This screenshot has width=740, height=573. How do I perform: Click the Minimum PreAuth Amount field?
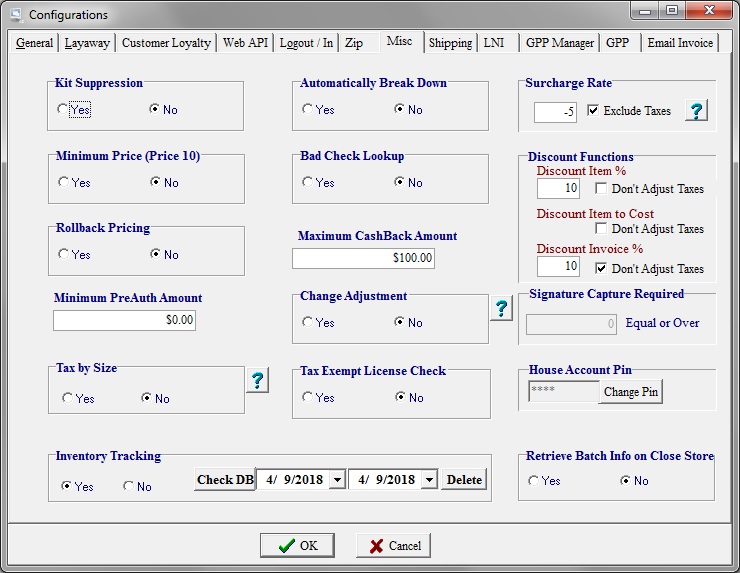click(125, 320)
